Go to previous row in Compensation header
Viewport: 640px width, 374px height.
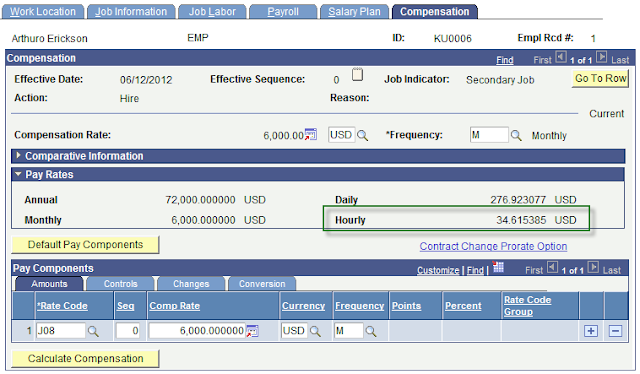coord(561,57)
